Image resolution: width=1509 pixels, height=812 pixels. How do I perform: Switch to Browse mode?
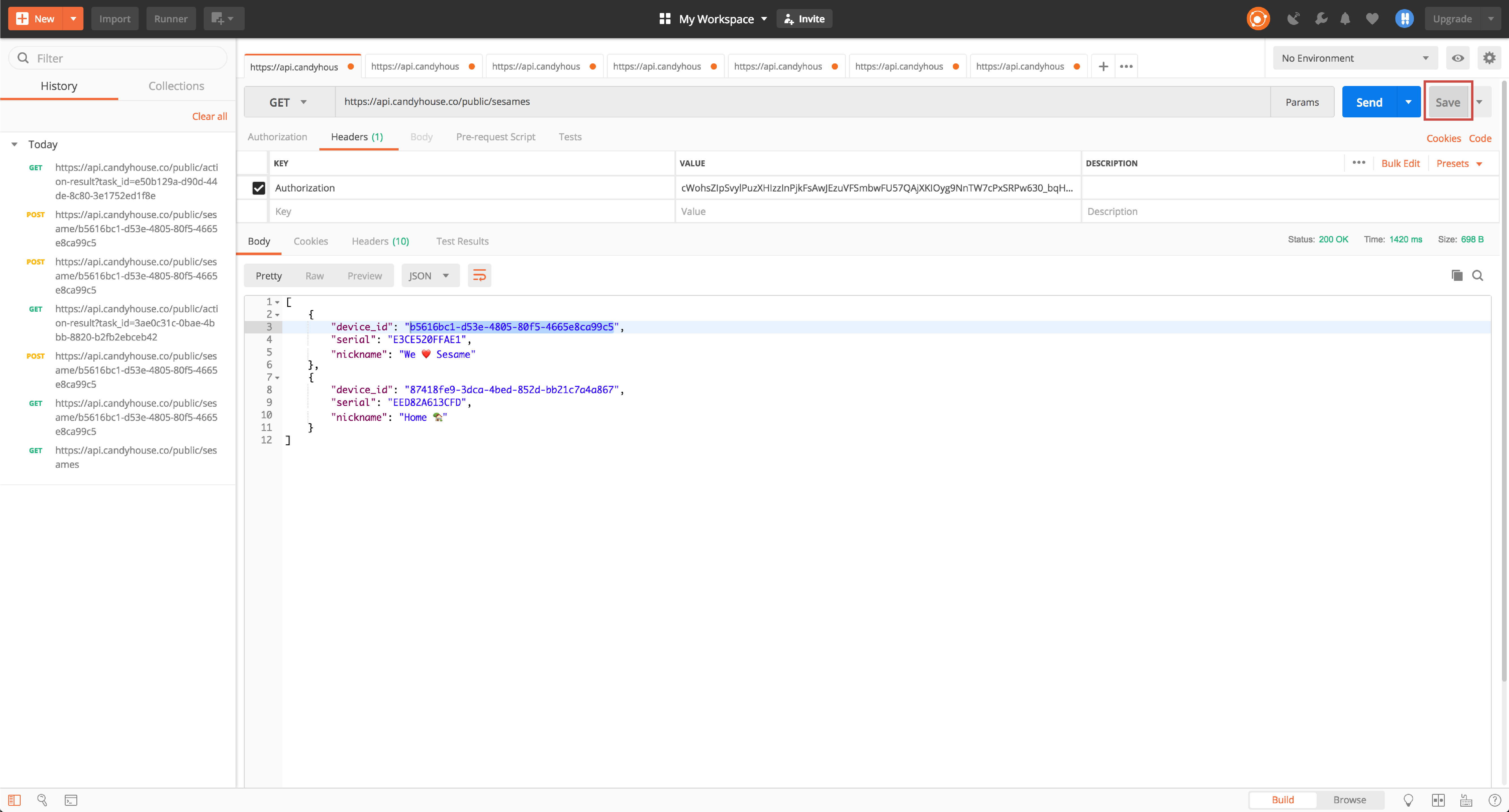(1350, 800)
